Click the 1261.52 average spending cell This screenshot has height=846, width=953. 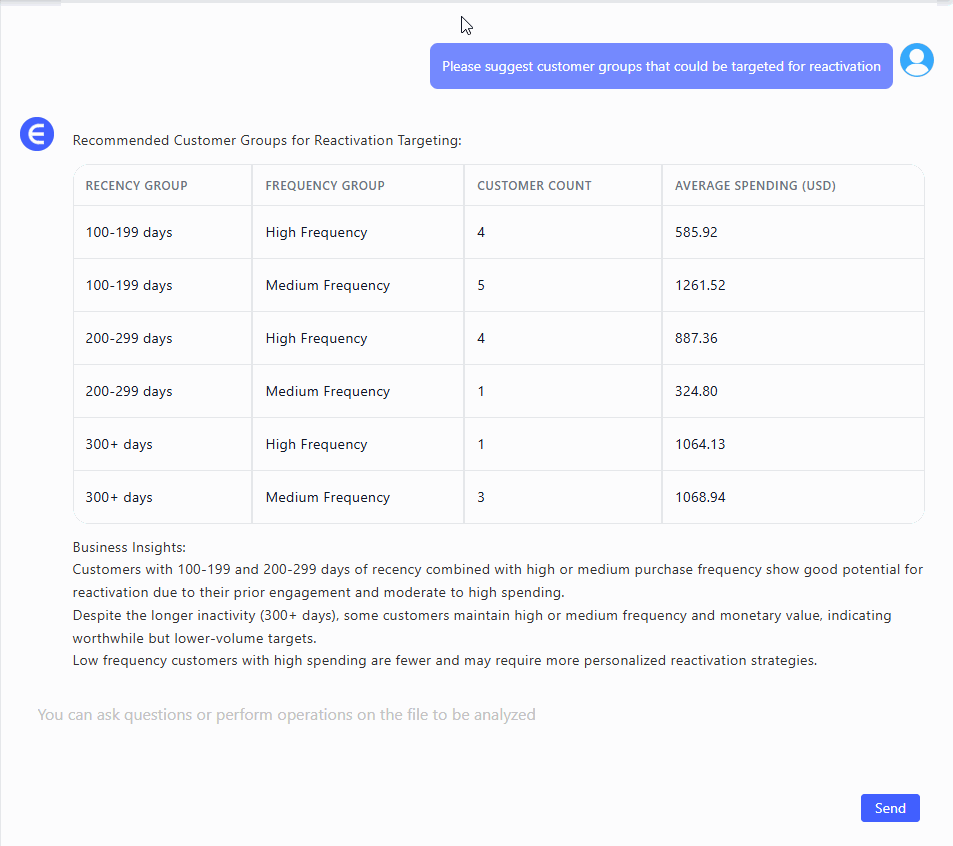click(x=700, y=285)
